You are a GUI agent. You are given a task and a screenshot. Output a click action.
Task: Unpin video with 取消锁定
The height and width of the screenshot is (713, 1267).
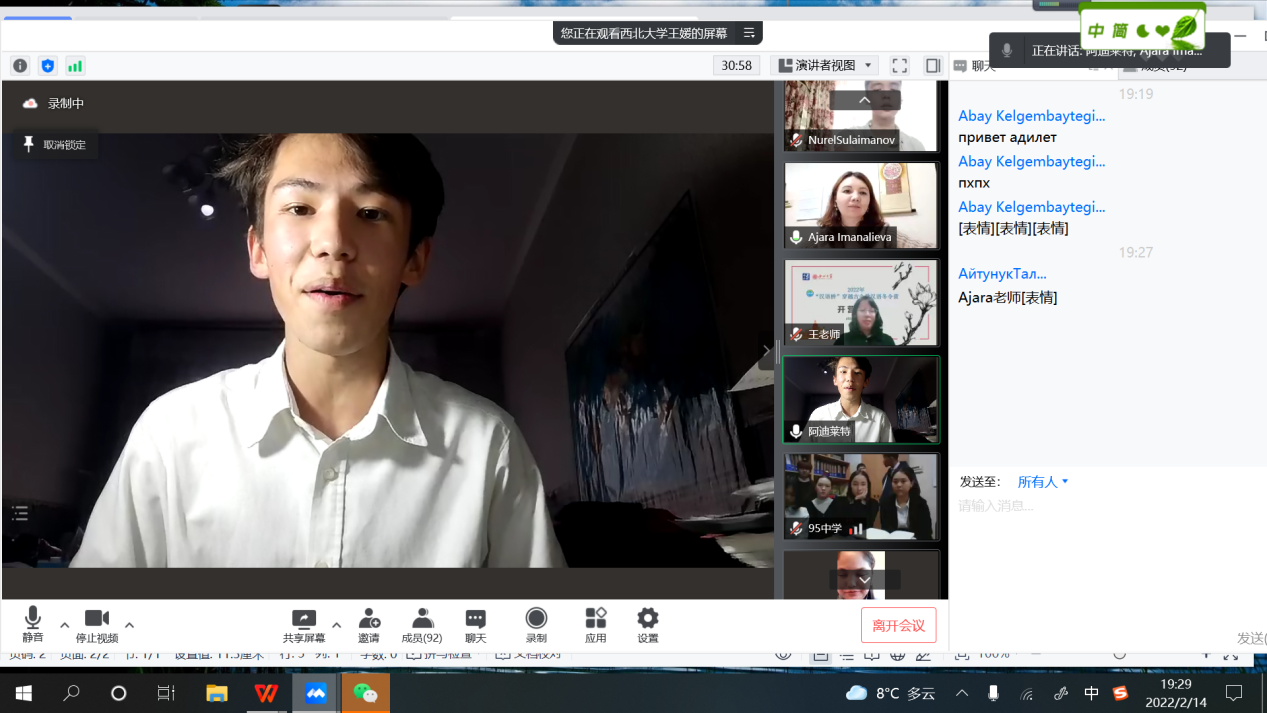point(55,145)
